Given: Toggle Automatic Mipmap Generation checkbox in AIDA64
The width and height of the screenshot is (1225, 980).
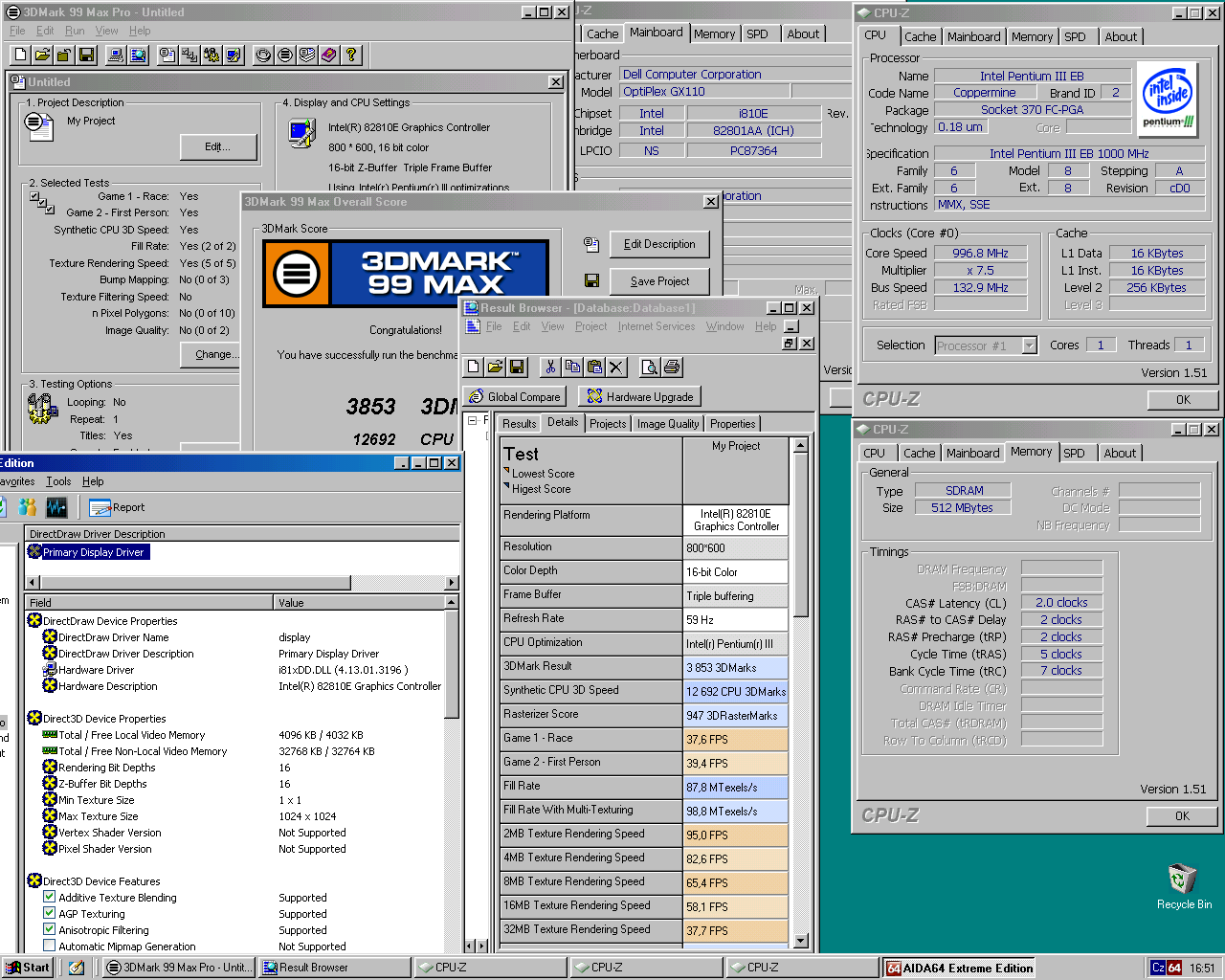Looking at the screenshot, I should point(49,947).
